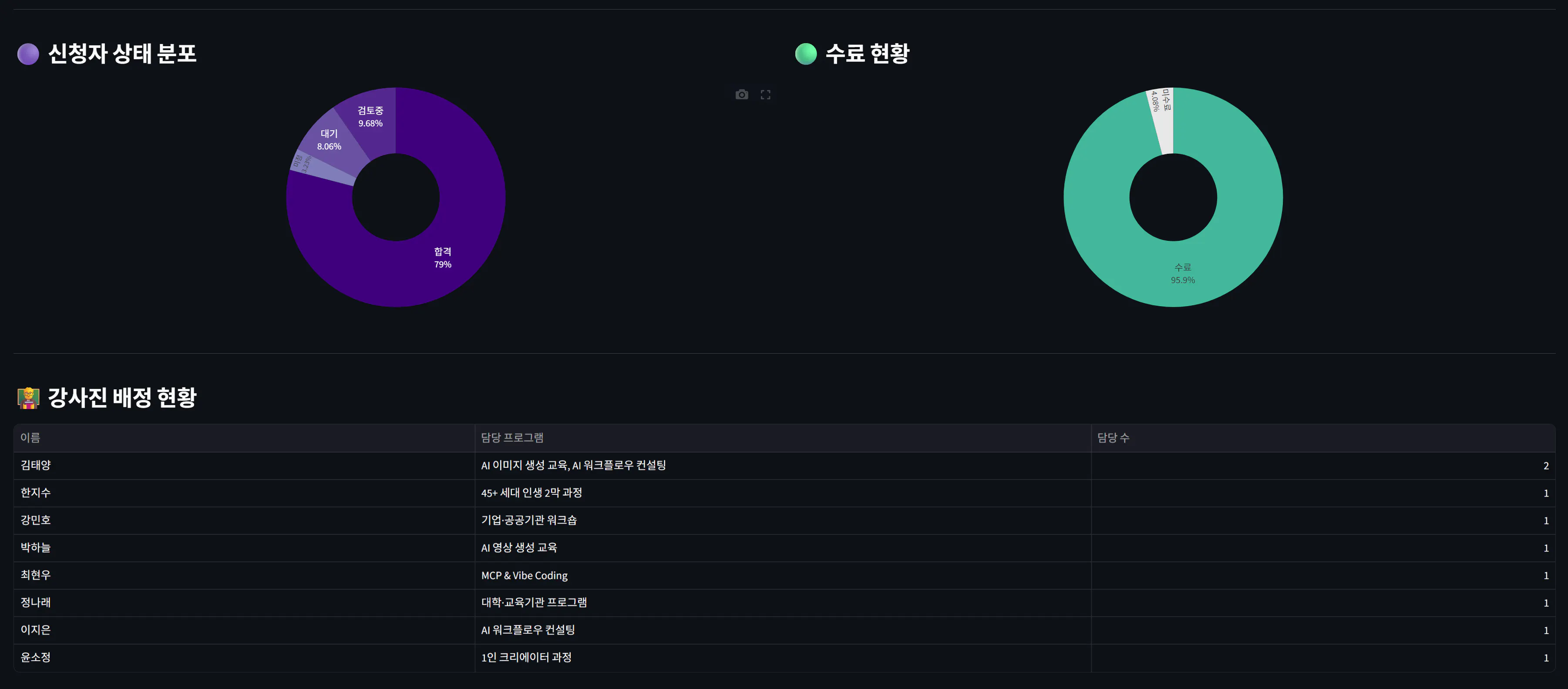The height and width of the screenshot is (689, 1568).
Task: Click the 기업·공공기관 워크숍 program cell
Action: coord(529,520)
